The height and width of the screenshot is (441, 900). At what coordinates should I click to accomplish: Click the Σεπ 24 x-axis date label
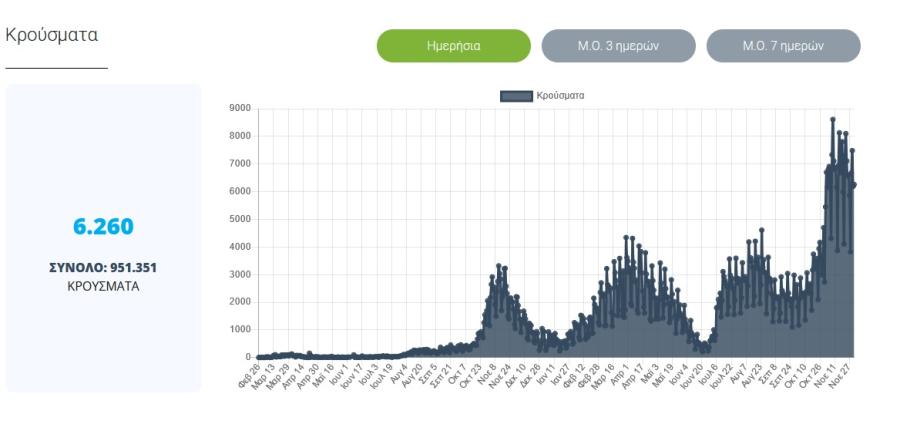pos(781,374)
